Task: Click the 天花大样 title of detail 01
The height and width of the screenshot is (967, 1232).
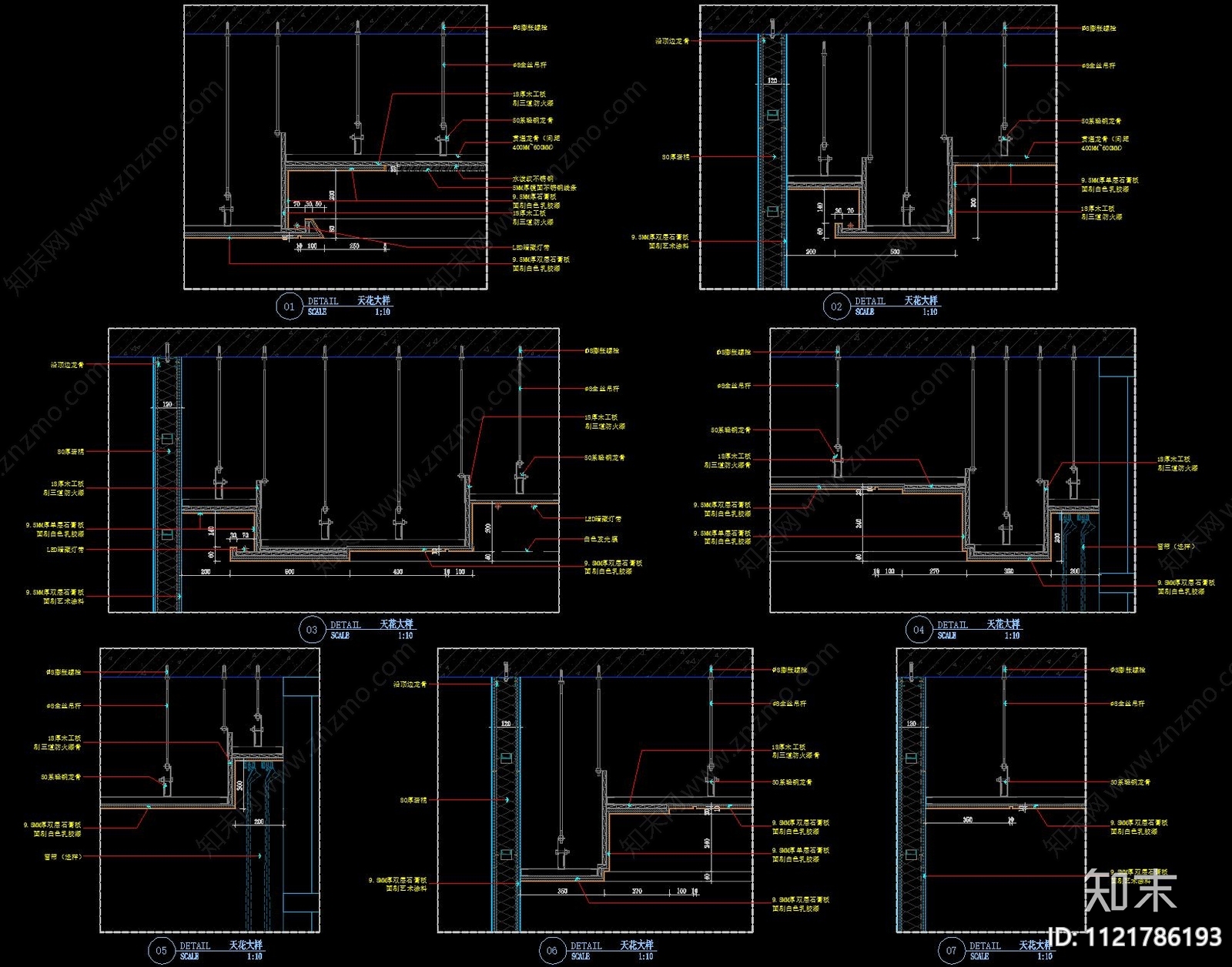Action: (x=373, y=300)
